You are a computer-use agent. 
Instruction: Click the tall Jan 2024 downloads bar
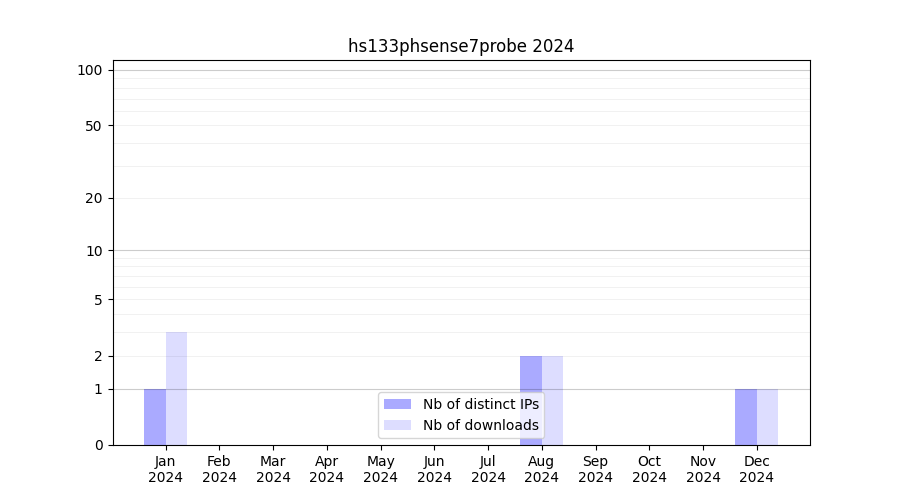coord(176,388)
